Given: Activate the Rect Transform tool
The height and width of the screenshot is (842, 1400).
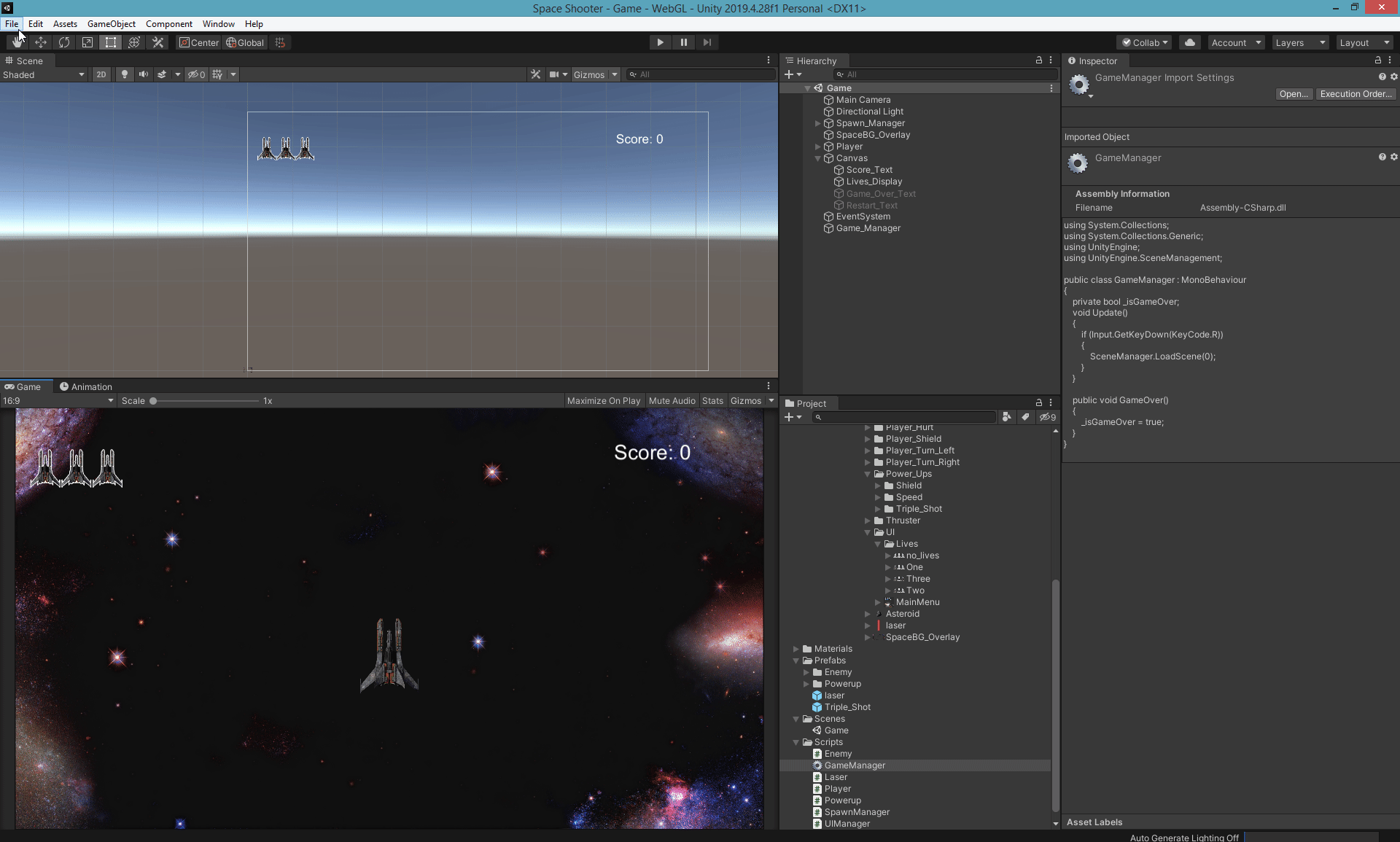Looking at the screenshot, I should tap(111, 42).
